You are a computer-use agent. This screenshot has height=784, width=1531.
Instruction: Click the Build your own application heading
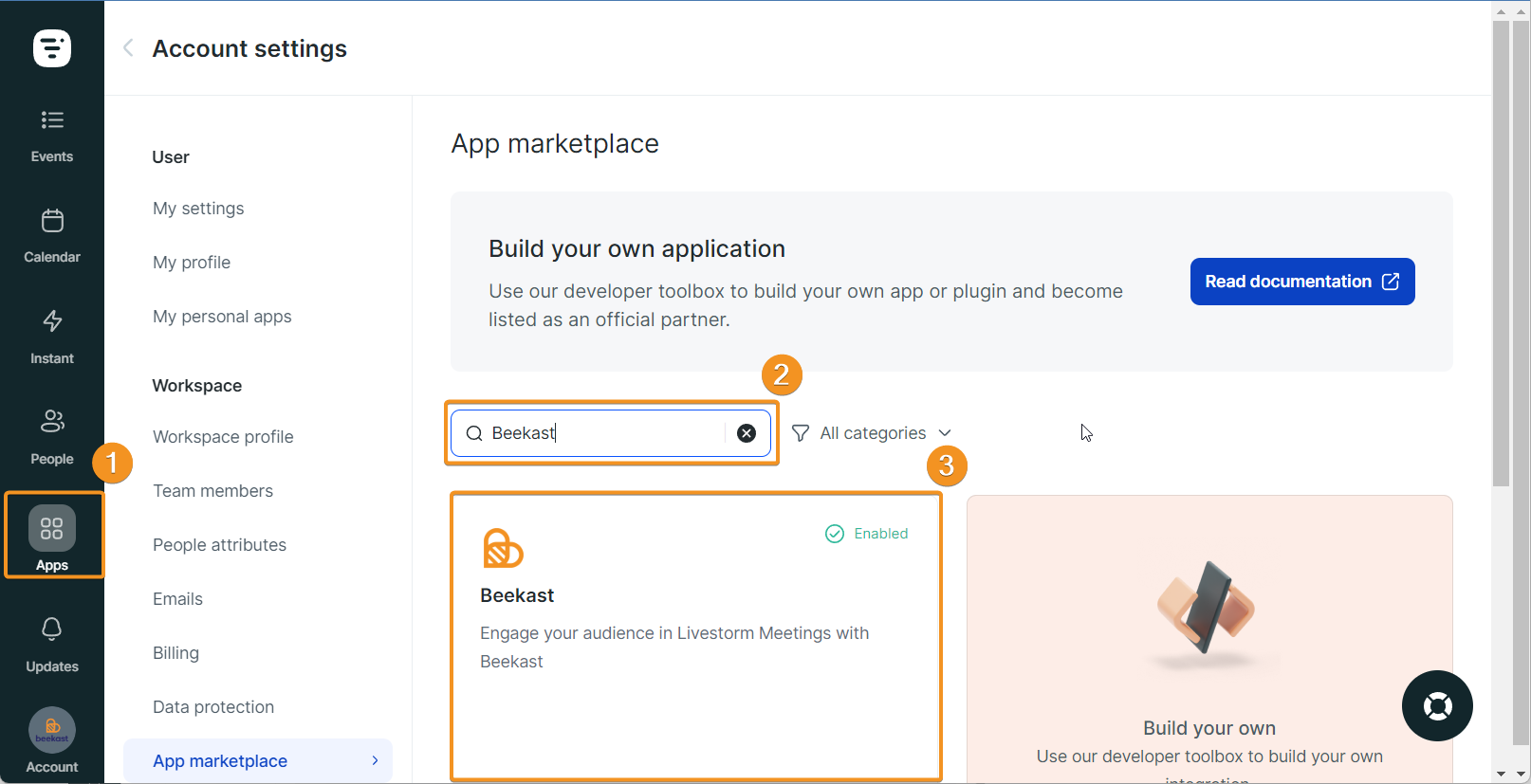[x=636, y=248]
